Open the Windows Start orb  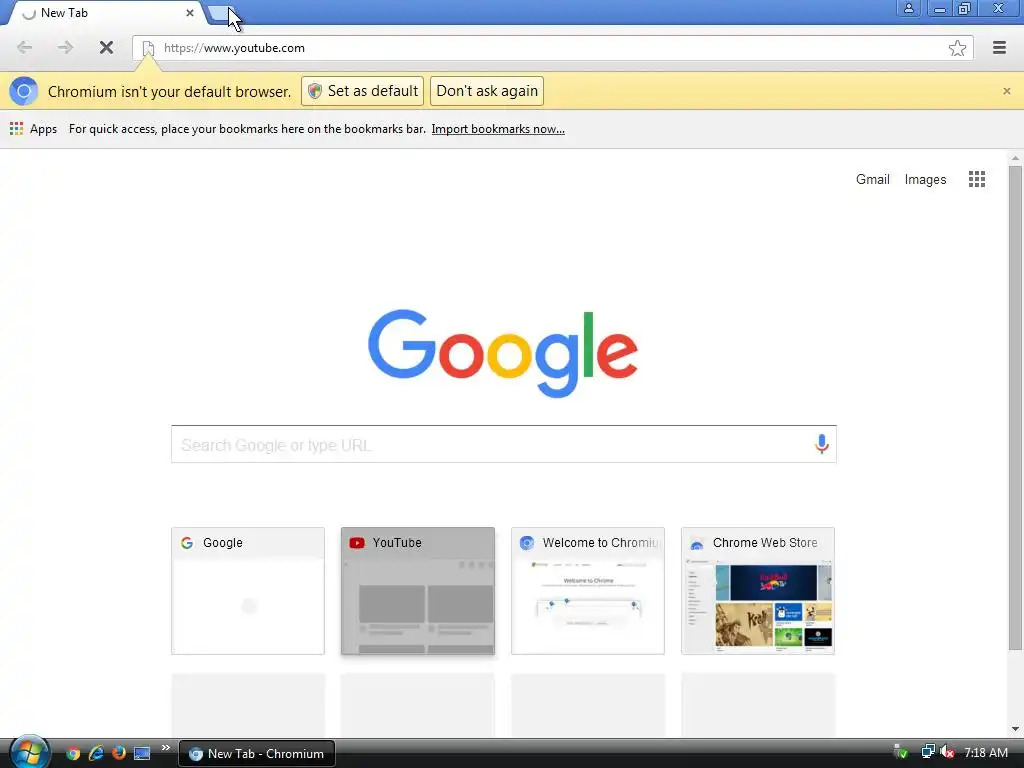click(x=29, y=752)
